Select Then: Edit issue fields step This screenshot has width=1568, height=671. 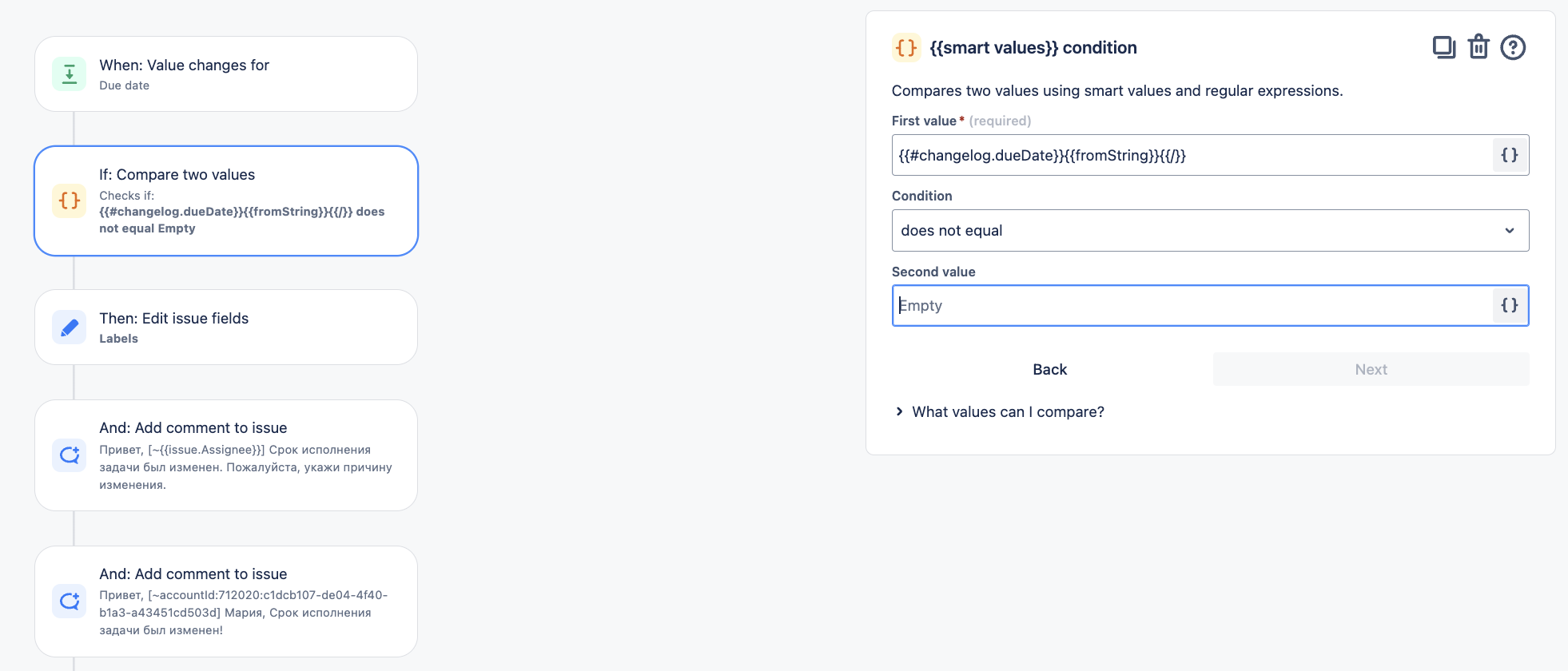click(x=226, y=328)
